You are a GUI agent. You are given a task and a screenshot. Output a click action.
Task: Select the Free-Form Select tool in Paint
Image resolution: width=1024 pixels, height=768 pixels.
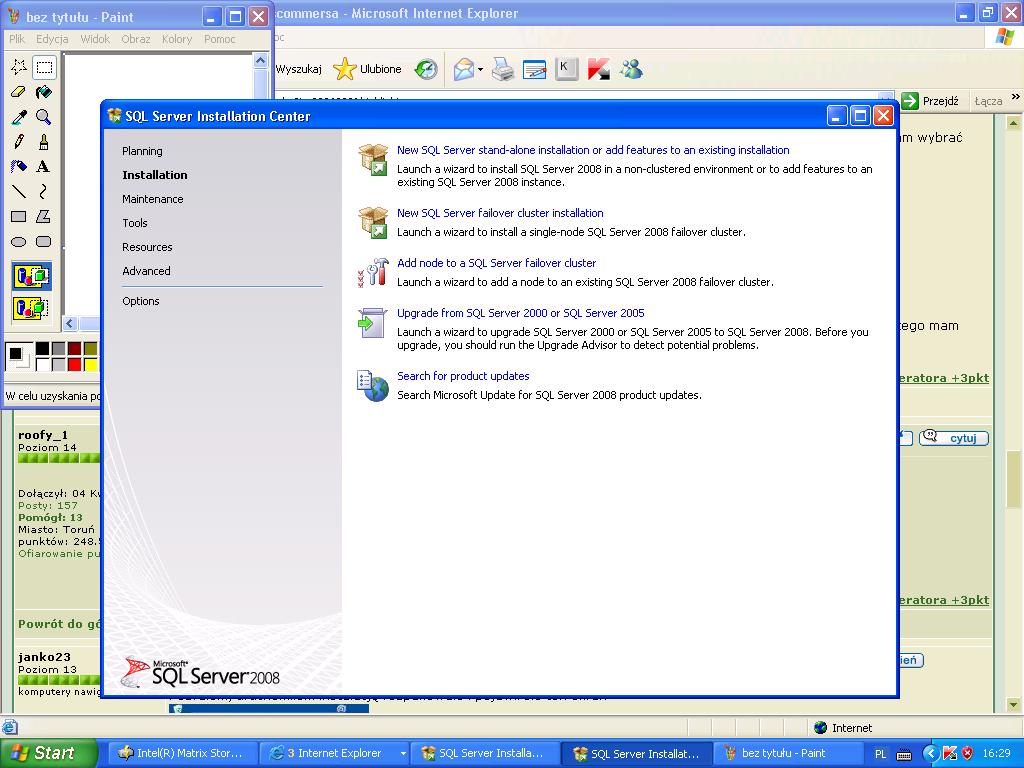pos(19,67)
